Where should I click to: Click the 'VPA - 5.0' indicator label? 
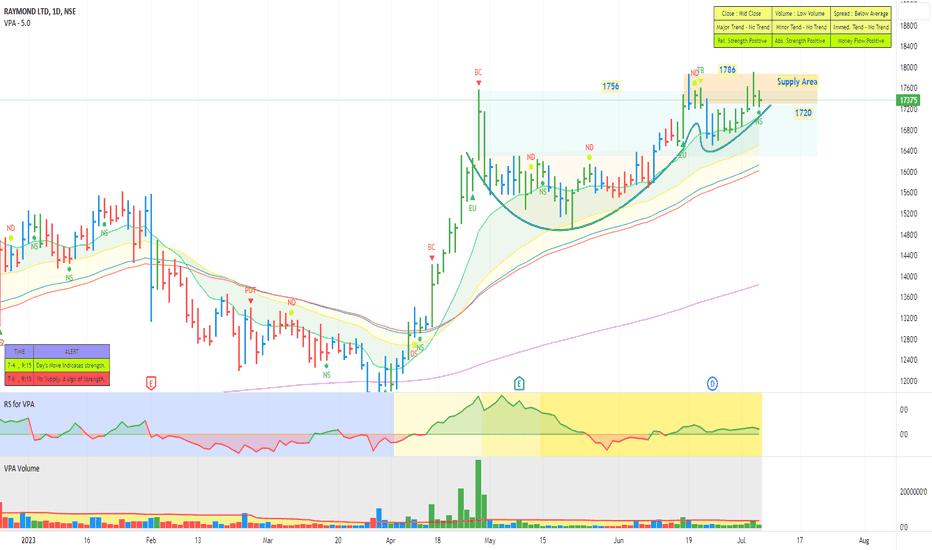pos(17,23)
